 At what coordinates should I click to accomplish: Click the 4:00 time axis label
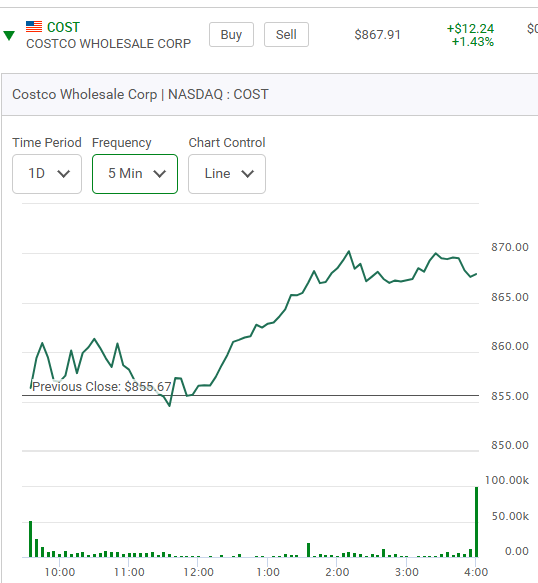pos(476,572)
